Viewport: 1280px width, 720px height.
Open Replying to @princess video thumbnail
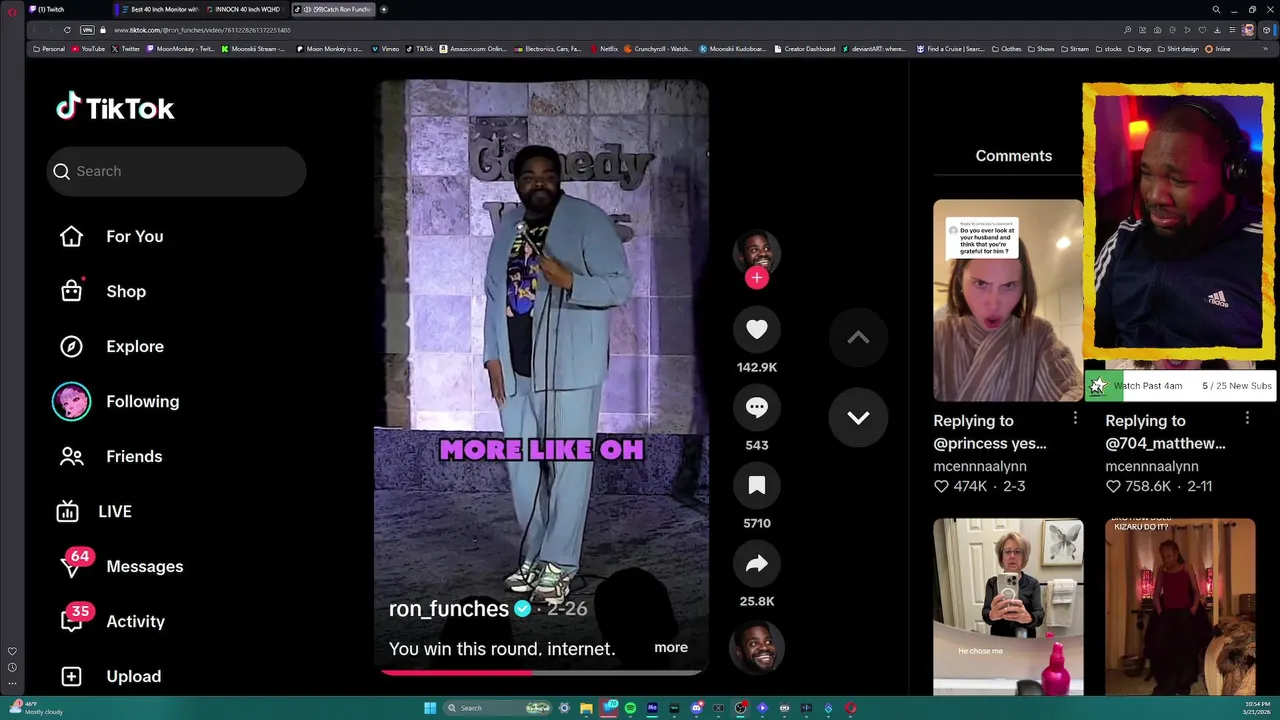pos(1008,300)
